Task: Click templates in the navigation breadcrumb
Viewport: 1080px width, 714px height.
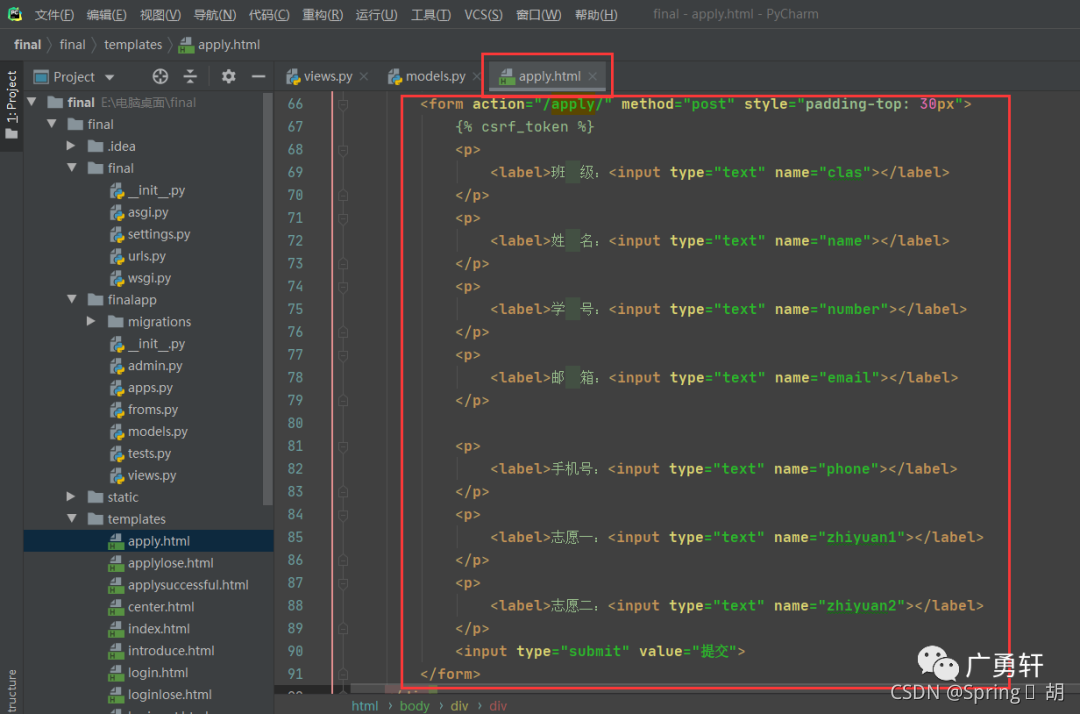Action: (x=133, y=44)
